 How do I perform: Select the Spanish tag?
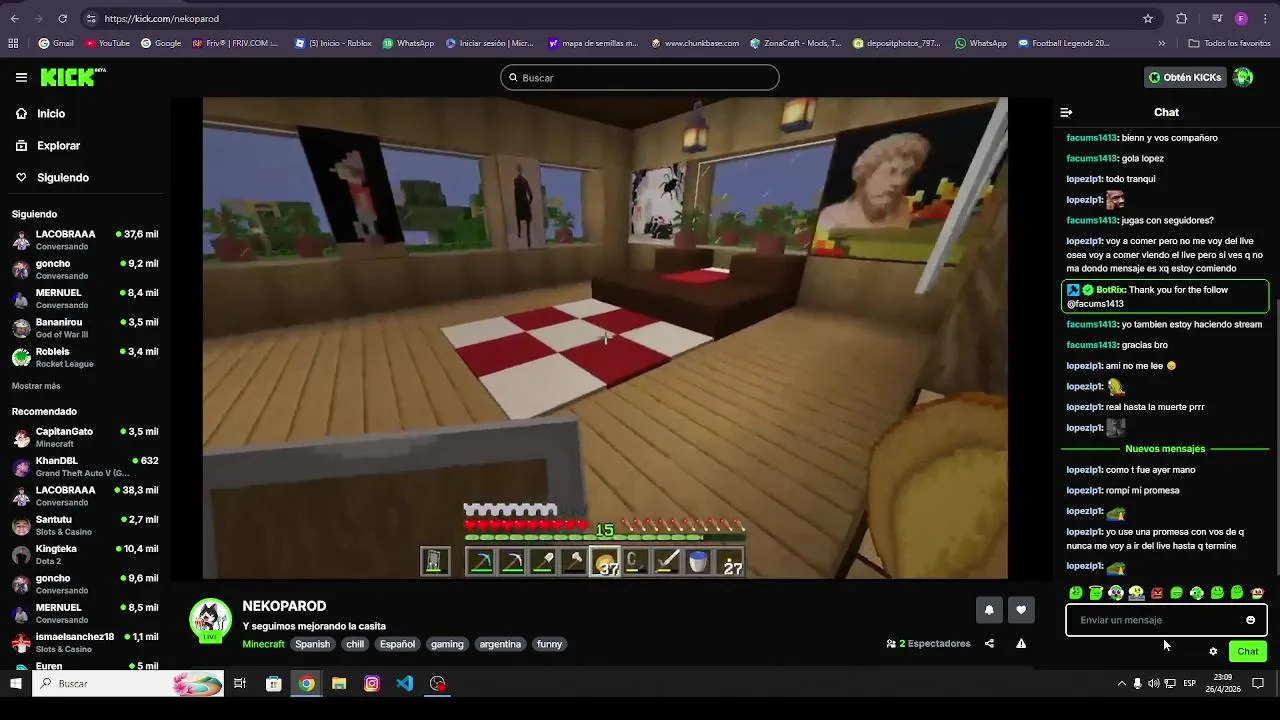pos(312,644)
